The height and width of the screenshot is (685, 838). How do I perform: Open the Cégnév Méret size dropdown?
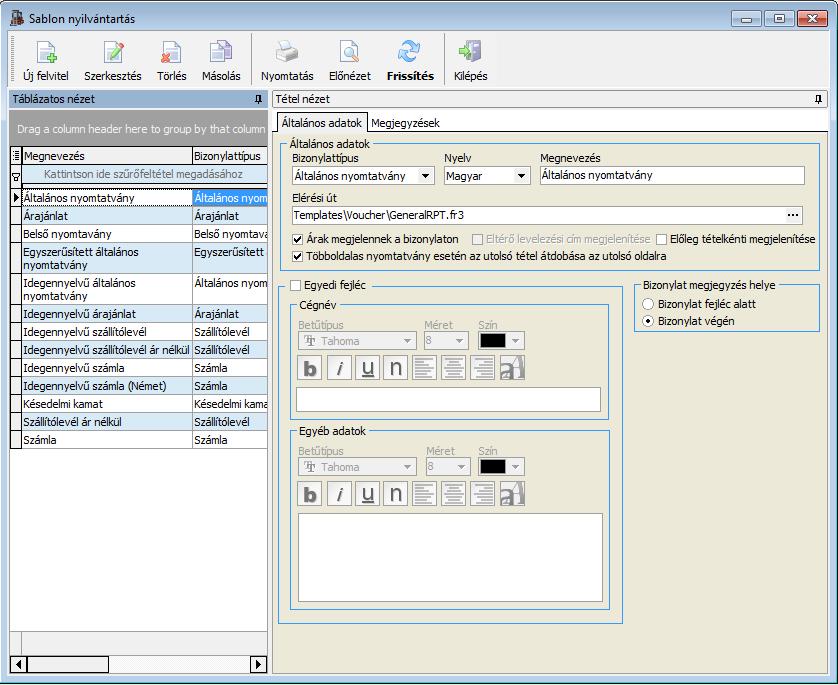click(x=459, y=341)
